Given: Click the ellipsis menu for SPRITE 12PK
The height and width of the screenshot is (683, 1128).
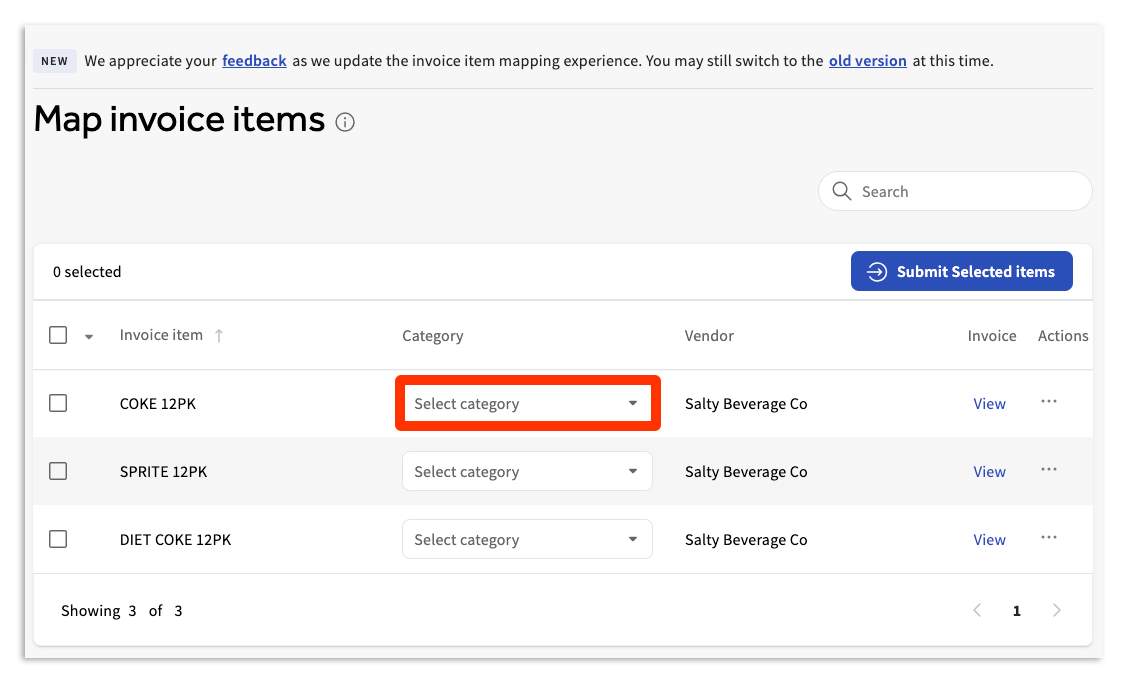Looking at the screenshot, I should [x=1048, y=471].
